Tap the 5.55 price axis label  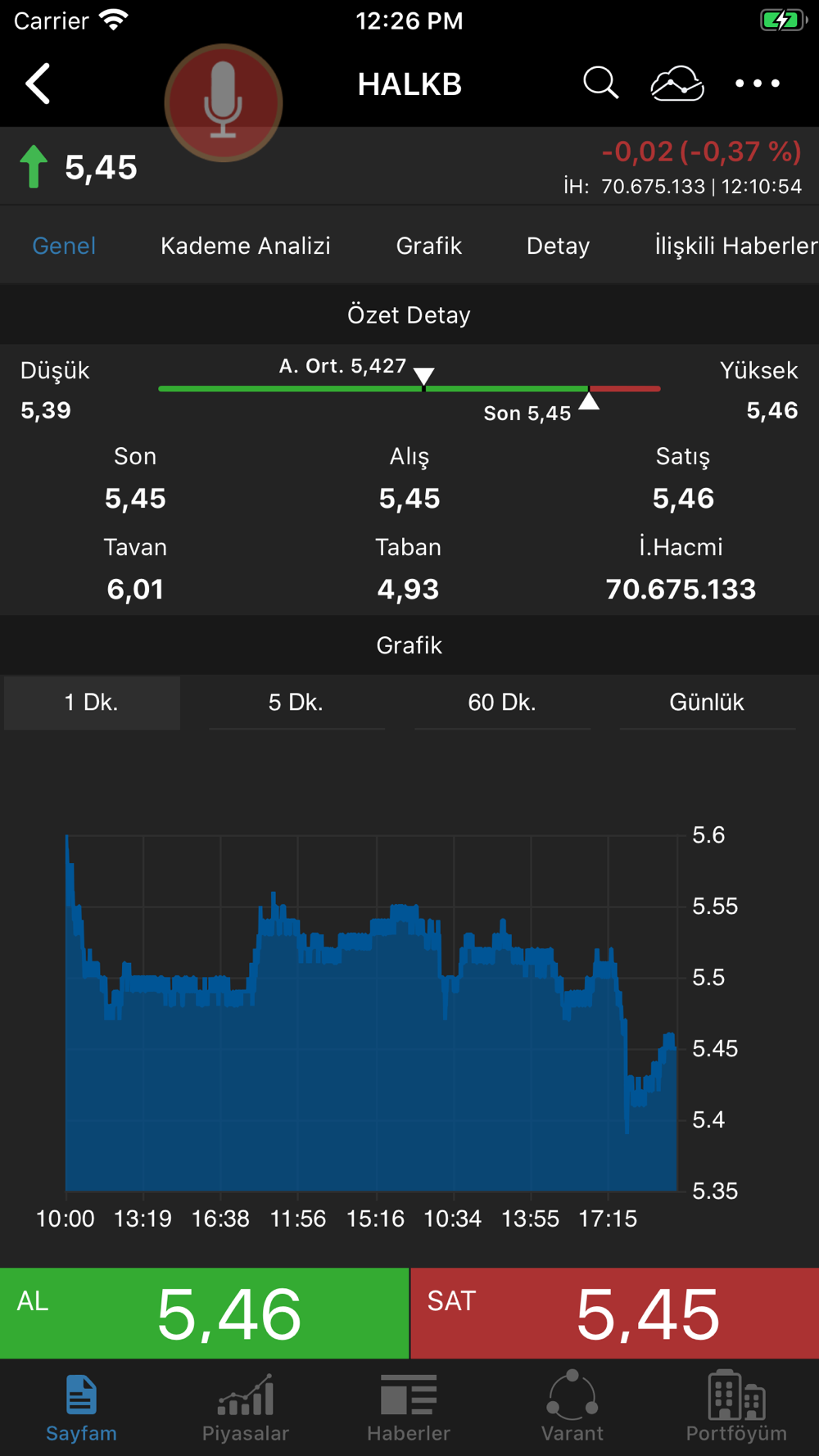[x=715, y=907]
